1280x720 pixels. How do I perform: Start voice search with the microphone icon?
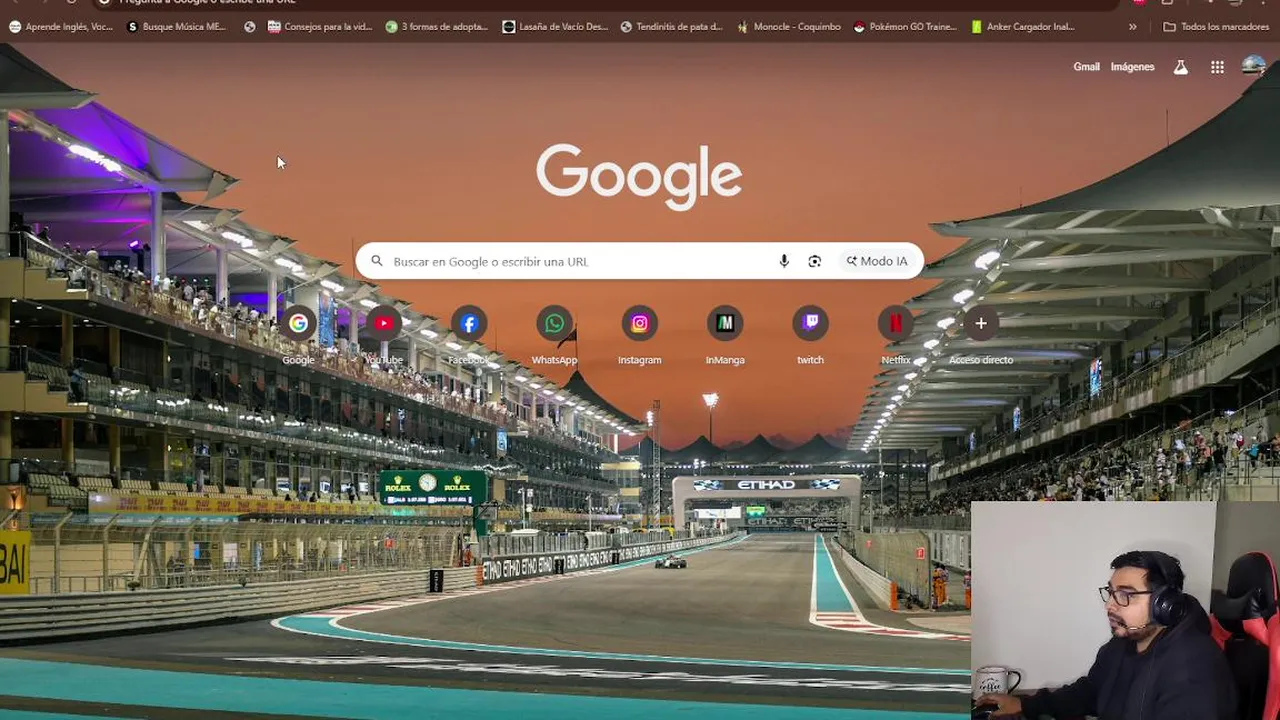784,261
